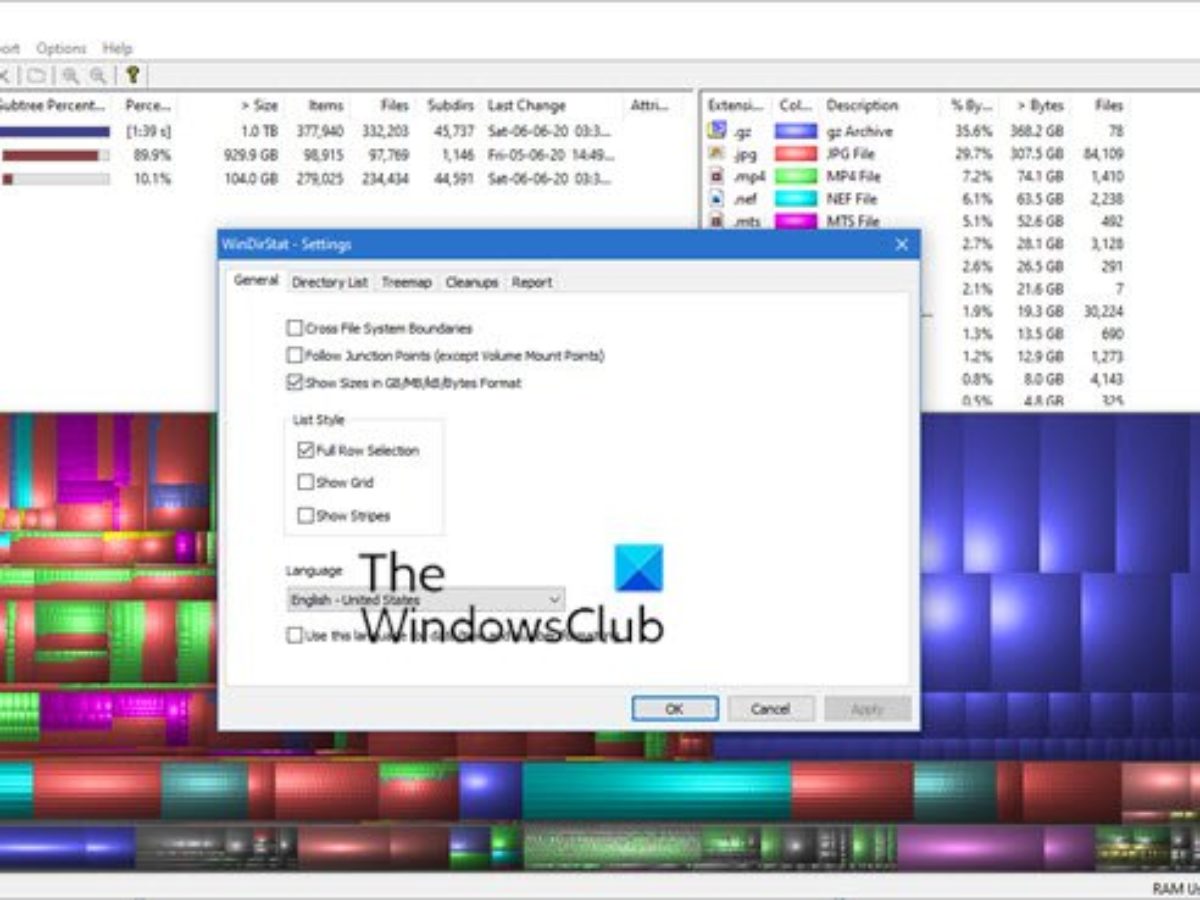Uncheck Show Sizes in GB/MB/kB/Bytes Format
The image size is (1200, 900).
click(294, 382)
